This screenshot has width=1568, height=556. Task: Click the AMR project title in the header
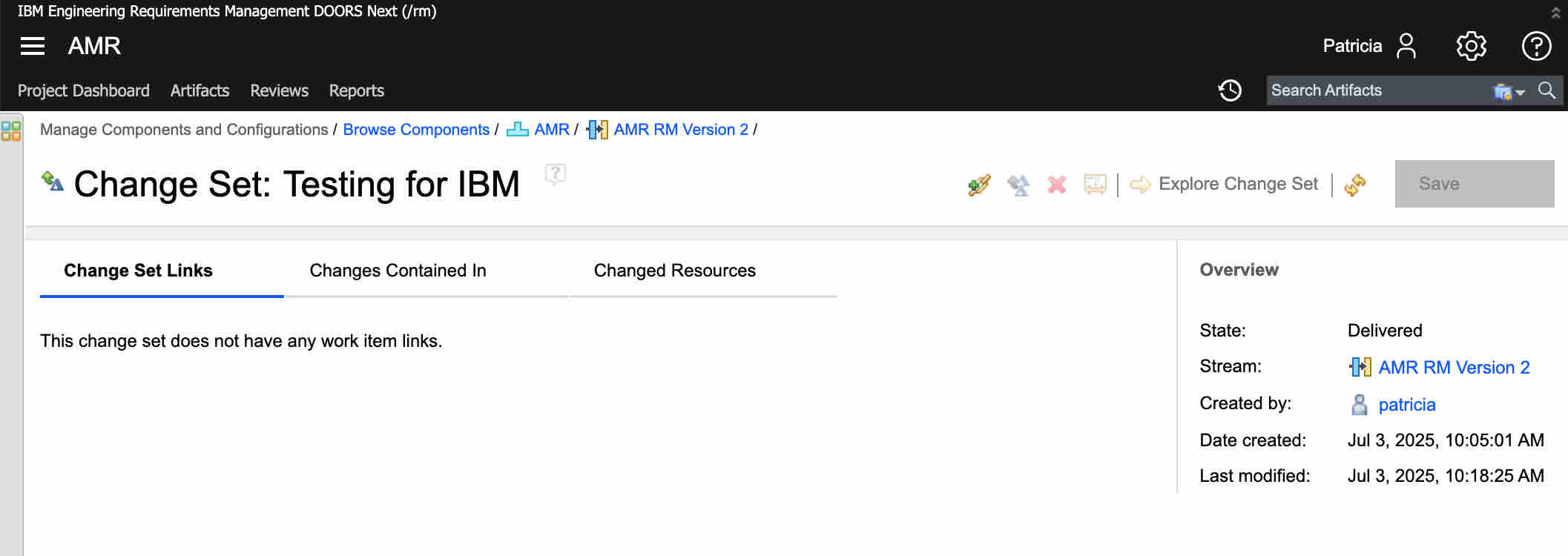click(x=94, y=46)
